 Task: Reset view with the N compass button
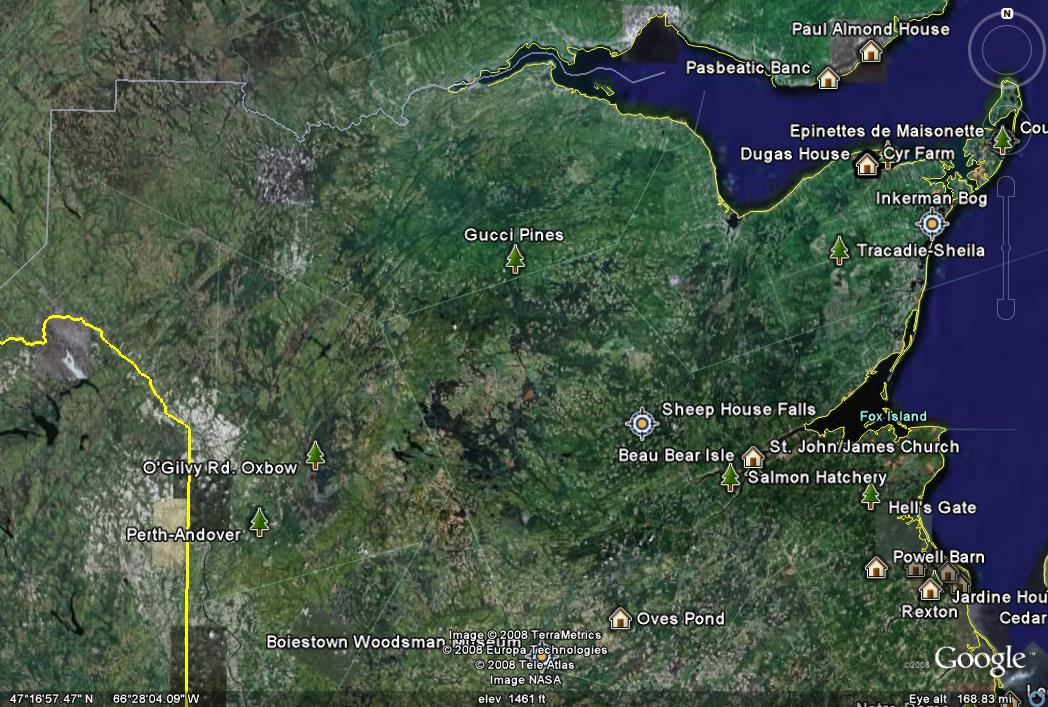(x=1006, y=14)
